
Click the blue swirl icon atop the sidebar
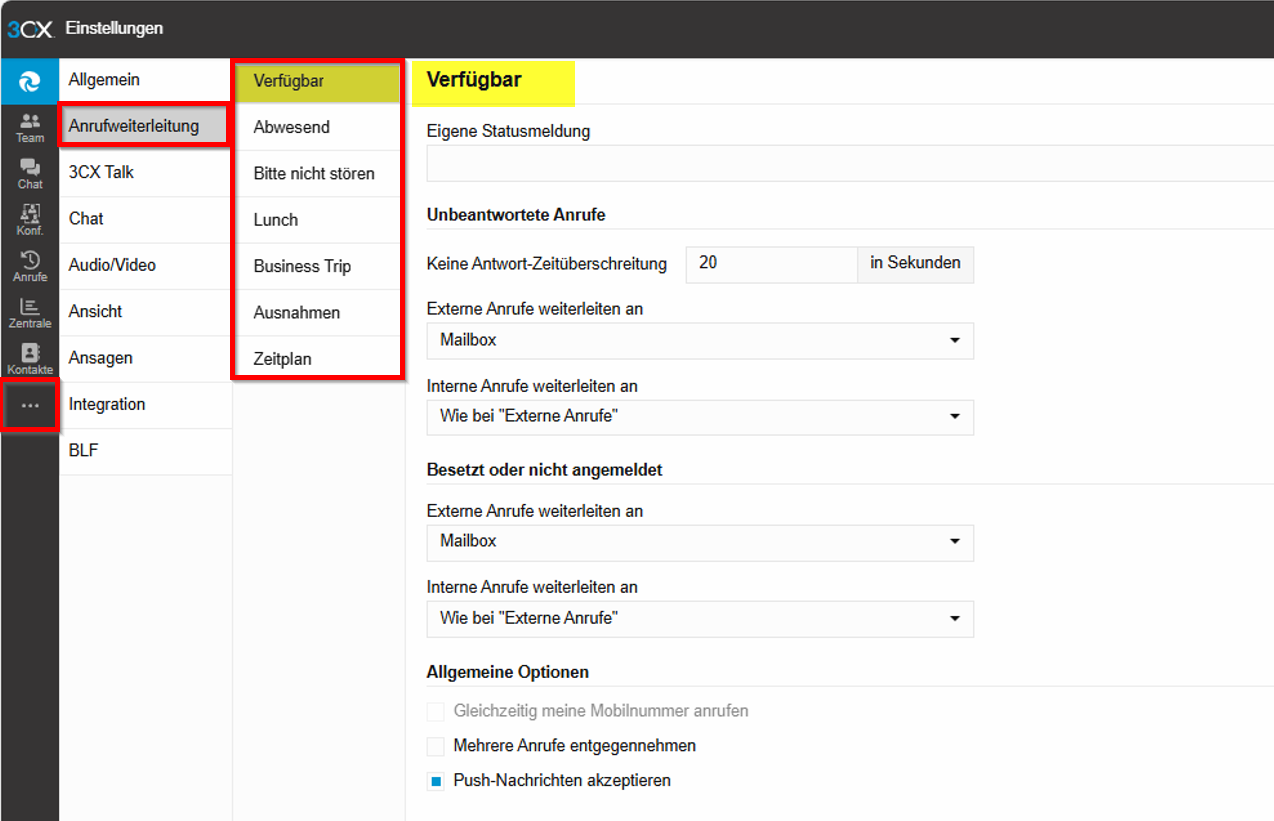click(x=30, y=81)
